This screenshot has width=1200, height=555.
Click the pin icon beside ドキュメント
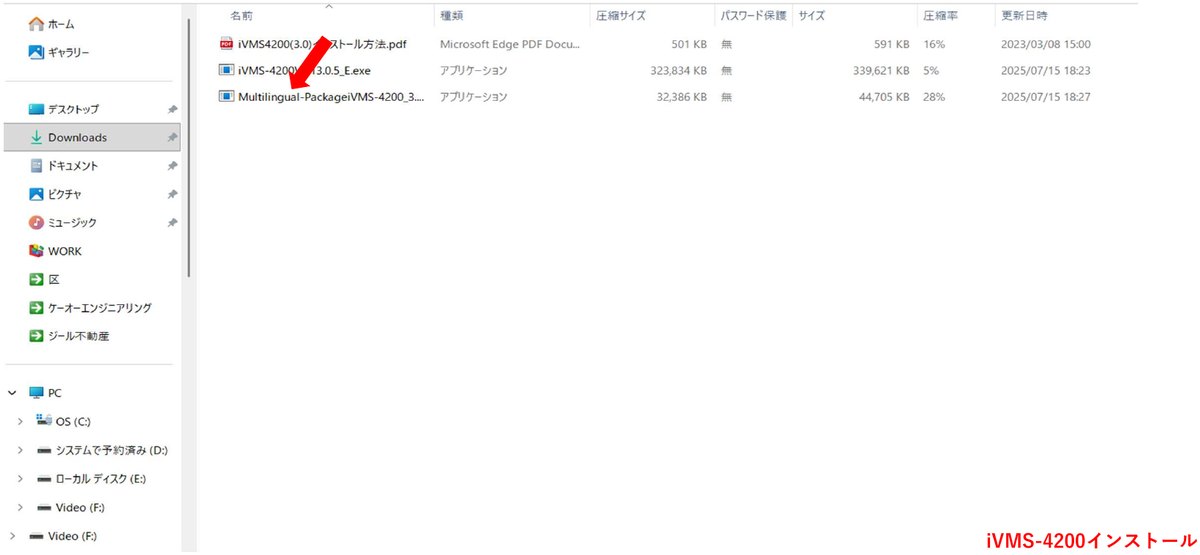tap(172, 166)
